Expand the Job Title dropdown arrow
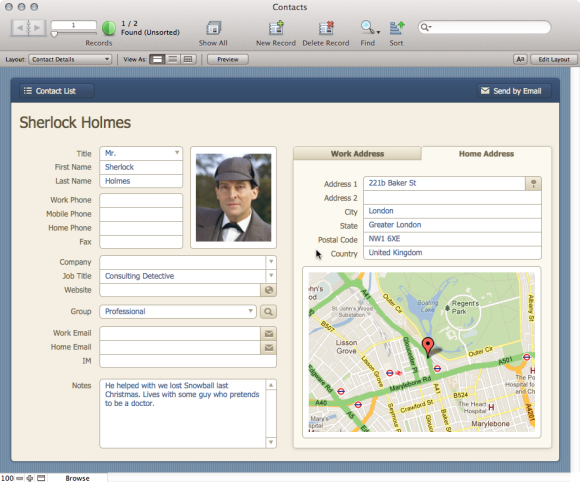This screenshot has height=482, width=580. (271, 276)
